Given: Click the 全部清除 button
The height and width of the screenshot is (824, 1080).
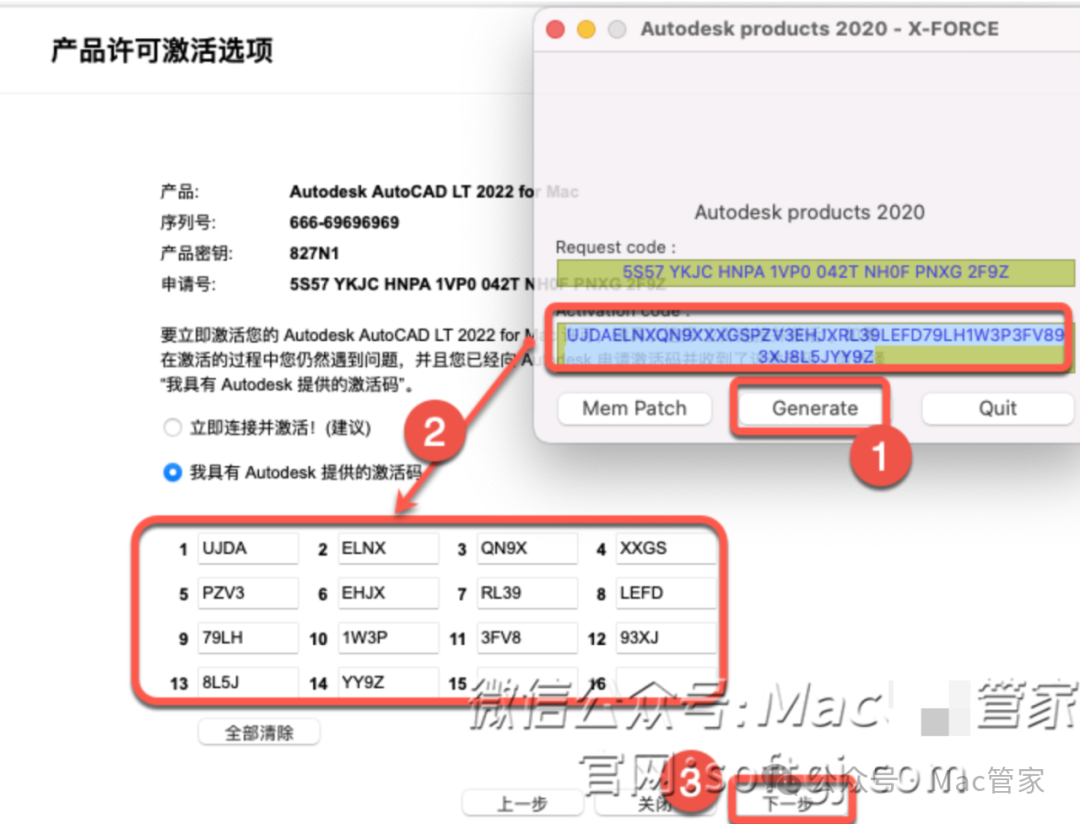Looking at the screenshot, I should (259, 732).
